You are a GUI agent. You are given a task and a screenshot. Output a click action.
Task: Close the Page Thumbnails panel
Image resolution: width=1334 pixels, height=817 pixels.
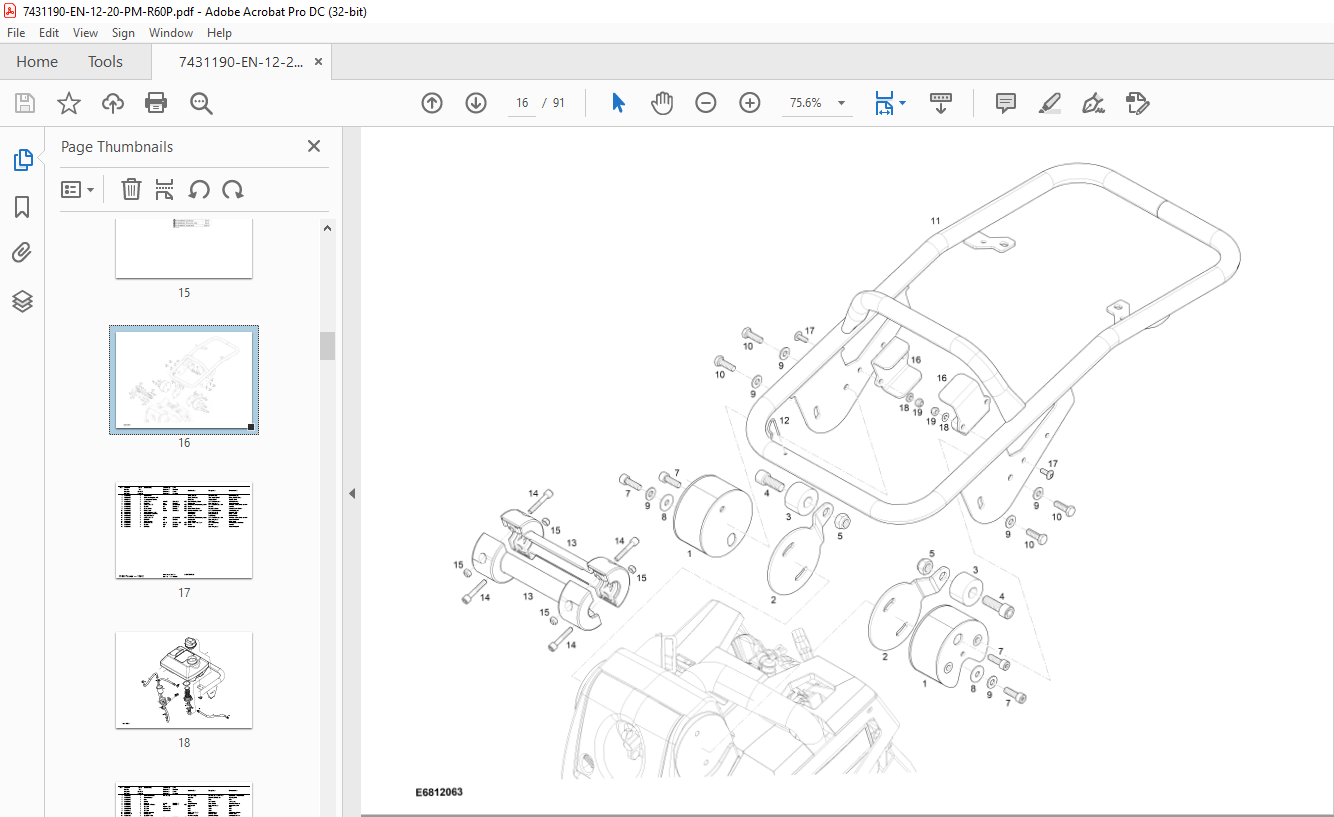(x=314, y=146)
